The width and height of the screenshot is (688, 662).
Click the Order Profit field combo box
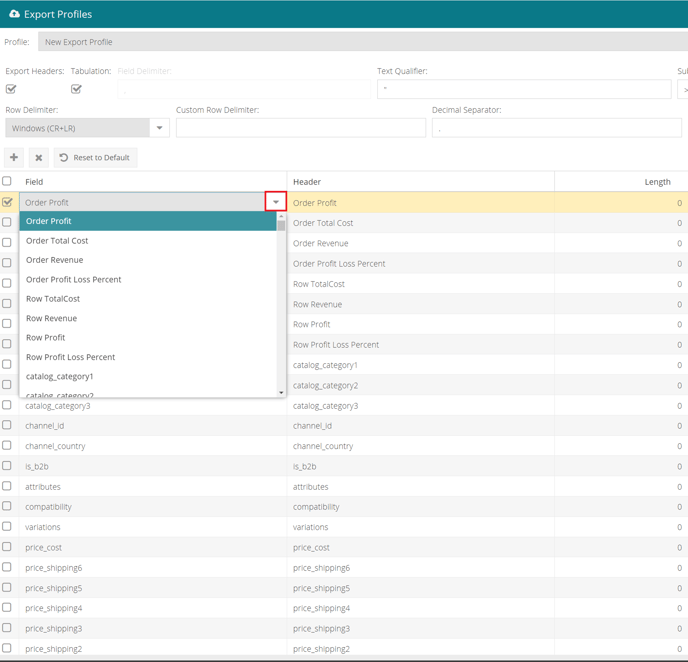click(142, 202)
